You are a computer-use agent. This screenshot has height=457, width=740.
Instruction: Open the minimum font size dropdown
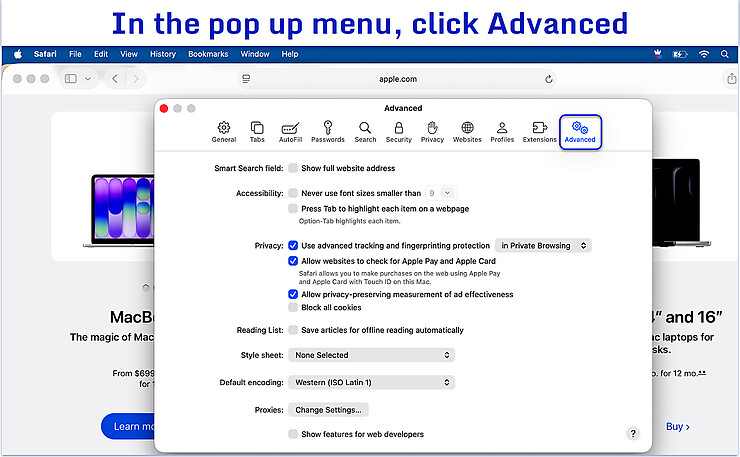click(x=441, y=193)
